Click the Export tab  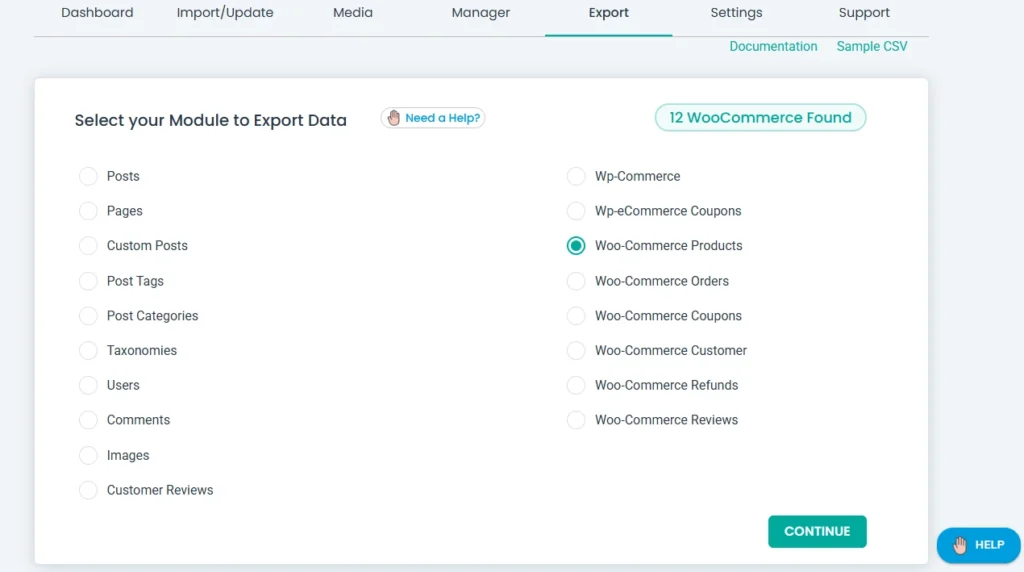(609, 12)
